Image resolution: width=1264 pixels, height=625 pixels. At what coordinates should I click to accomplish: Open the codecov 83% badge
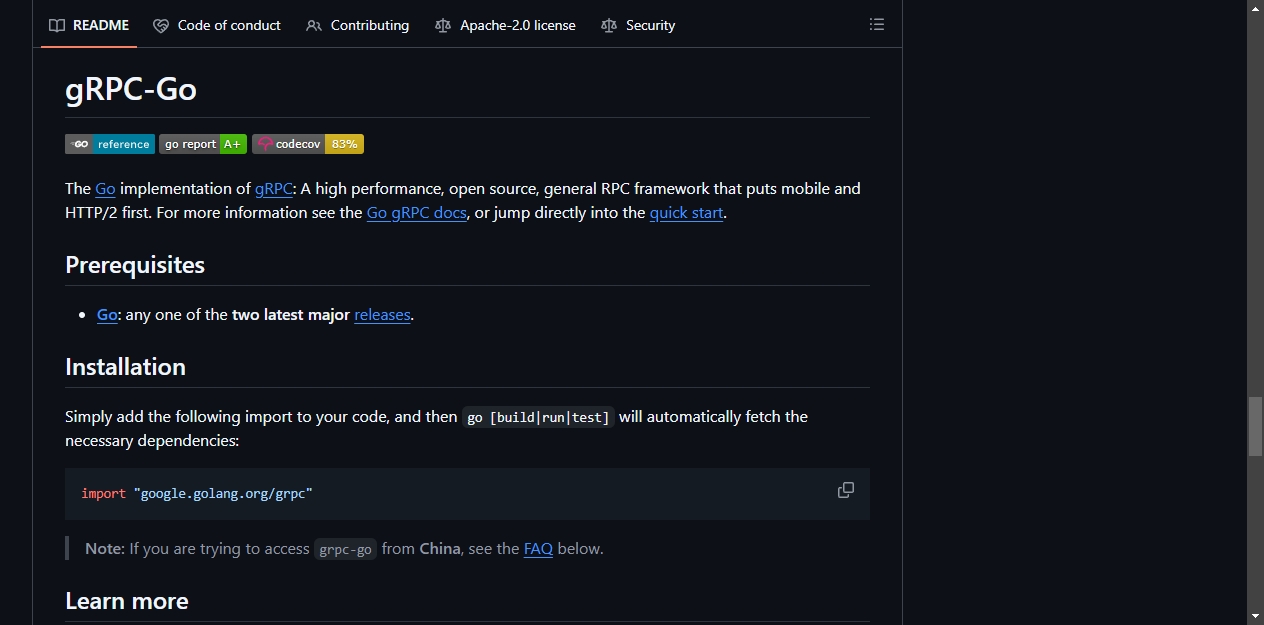pos(308,144)
